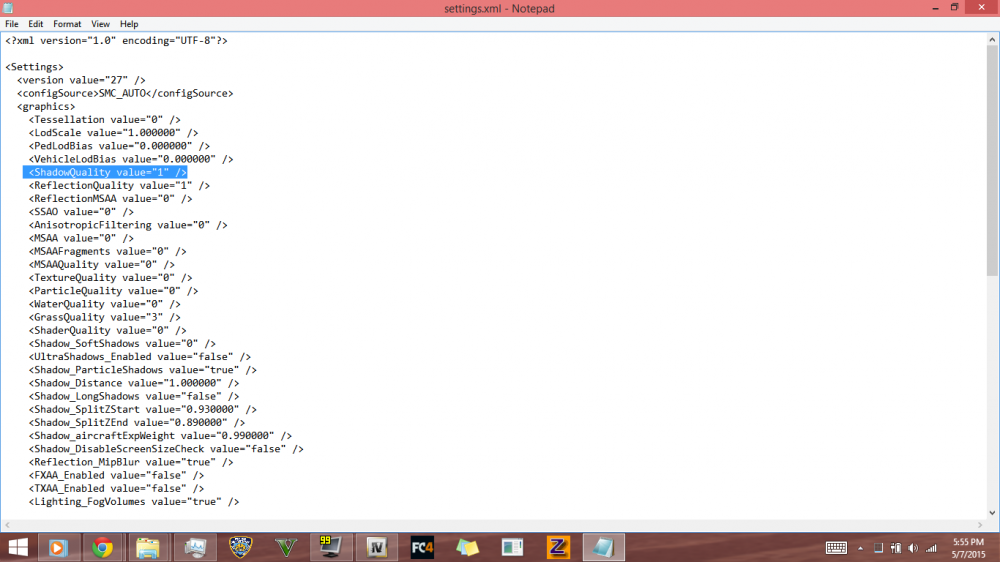Click the Lighting_FogVolumes line
Image resolution: width=1000 pixels, height=562 pixels.
click(133, 502)
